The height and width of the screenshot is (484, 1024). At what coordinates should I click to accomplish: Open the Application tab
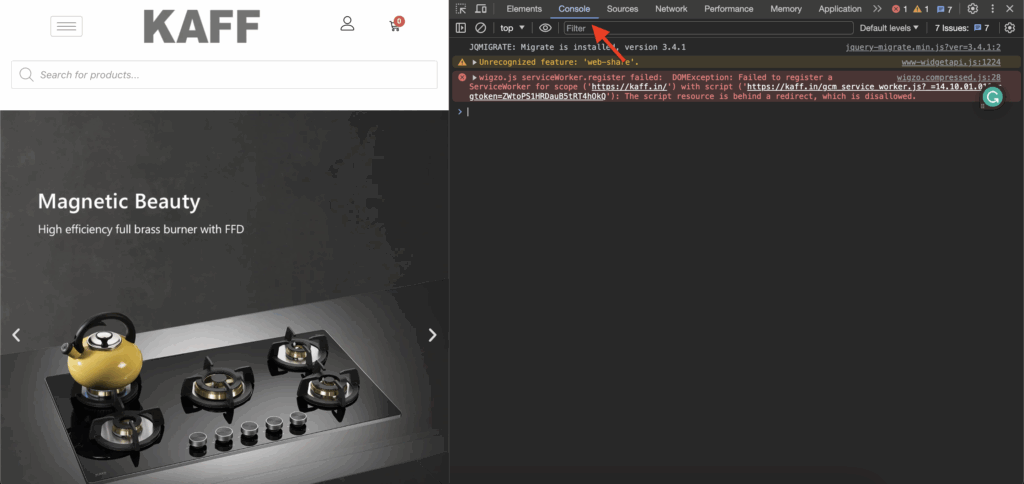(x=840, y=8)
